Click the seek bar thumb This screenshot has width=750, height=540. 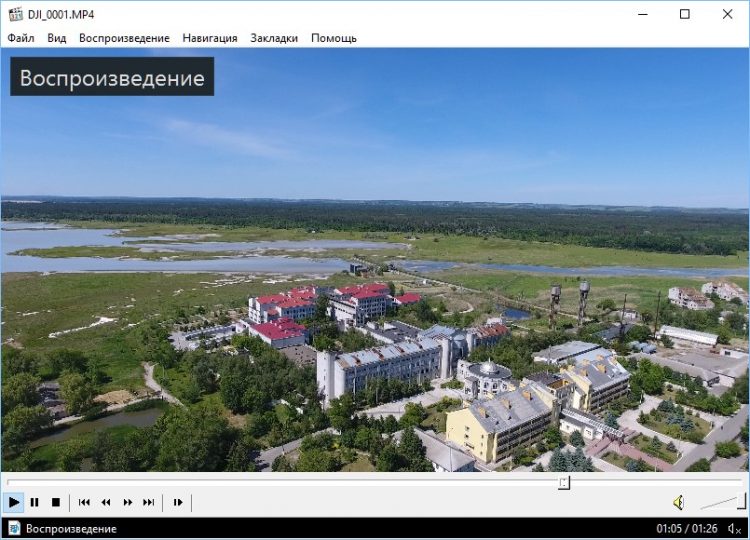pyautogui.click(x=564, y=482)
